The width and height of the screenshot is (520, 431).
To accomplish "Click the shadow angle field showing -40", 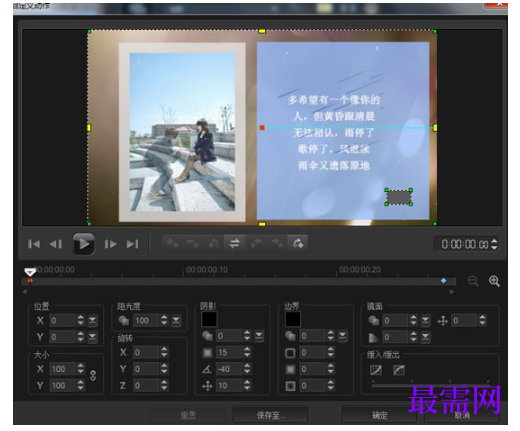I will click(x=229, y=369).
